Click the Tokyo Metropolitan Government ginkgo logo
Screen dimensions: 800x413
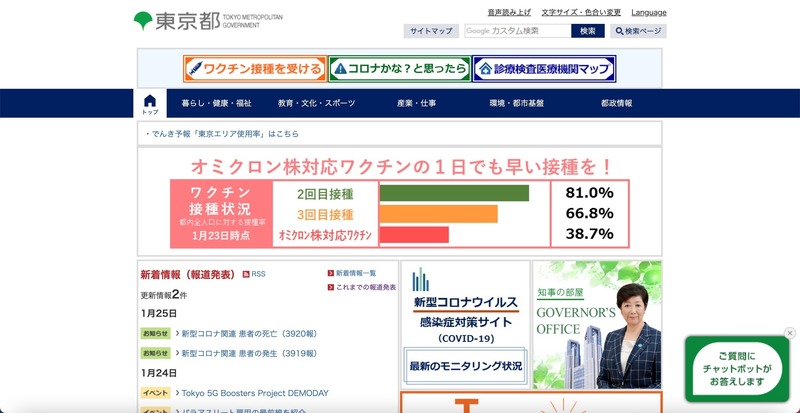point(144,21)
